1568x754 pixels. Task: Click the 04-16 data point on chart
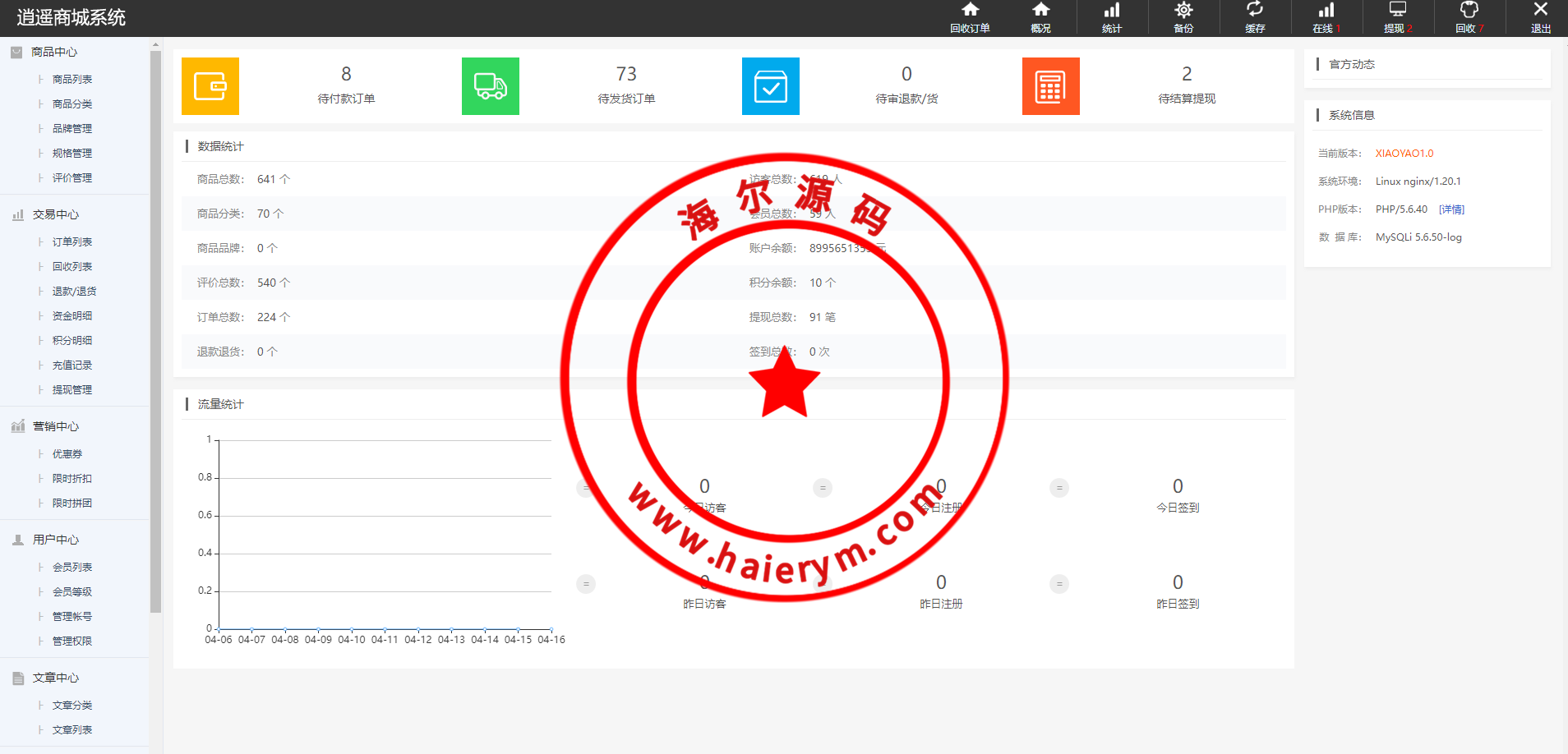(551, 629)
